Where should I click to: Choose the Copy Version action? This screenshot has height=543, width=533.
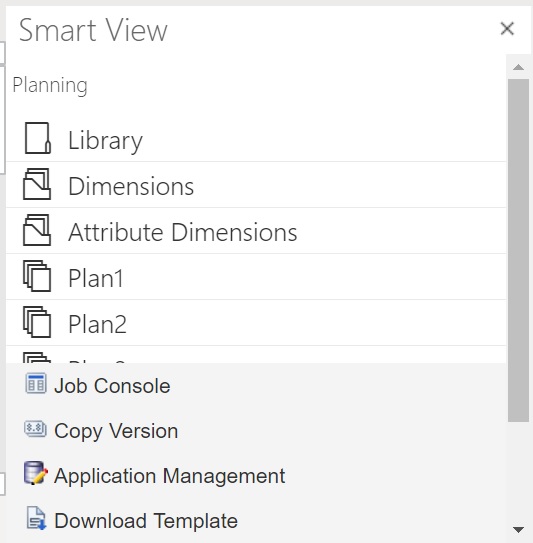(x=116, y=430)
